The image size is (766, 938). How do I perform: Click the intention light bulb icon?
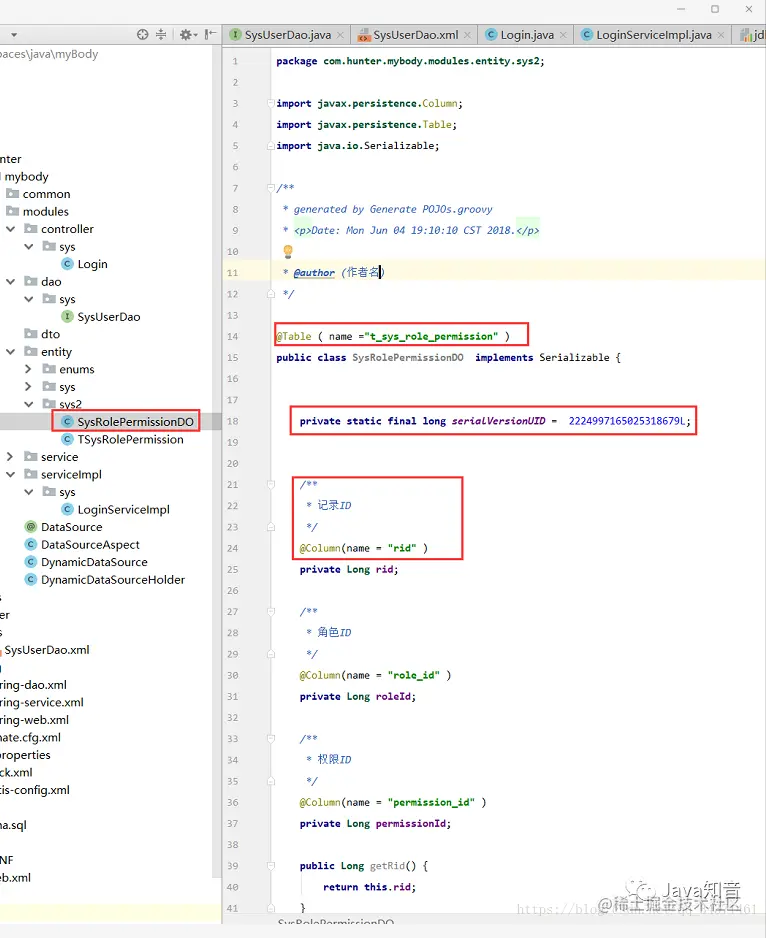(288, 251)
